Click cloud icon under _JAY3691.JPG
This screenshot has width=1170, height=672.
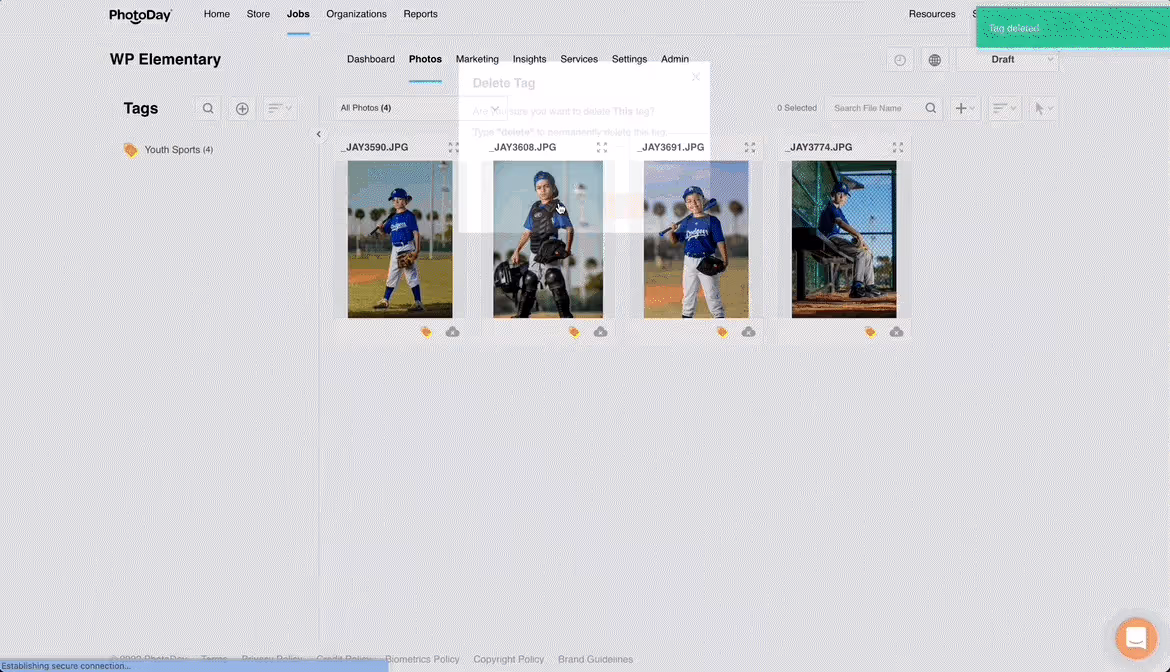(748, 332)
